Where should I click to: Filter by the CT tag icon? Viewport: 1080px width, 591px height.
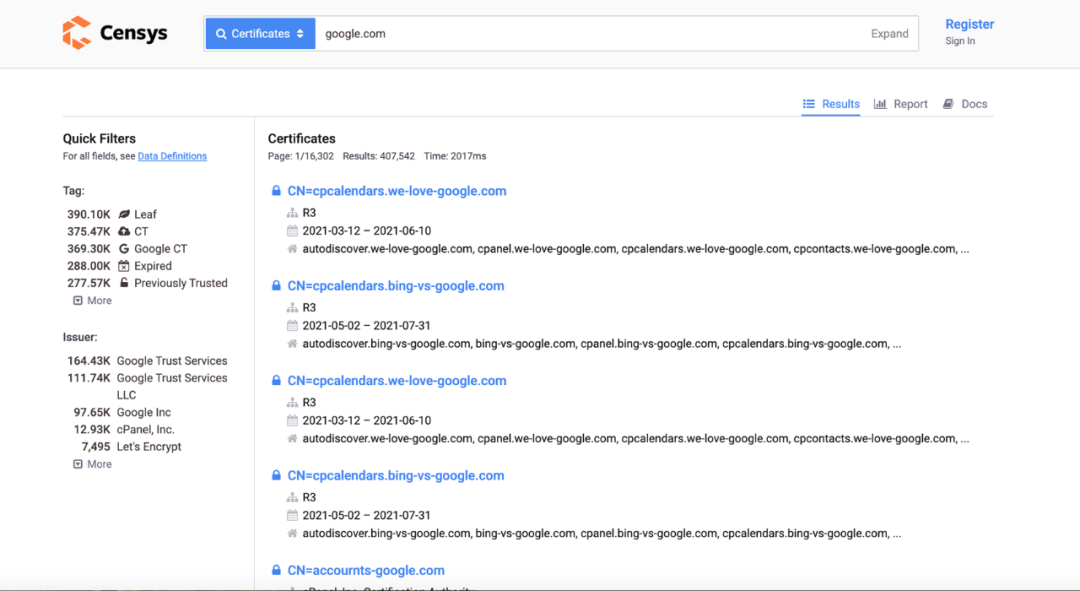click(124, 231)
